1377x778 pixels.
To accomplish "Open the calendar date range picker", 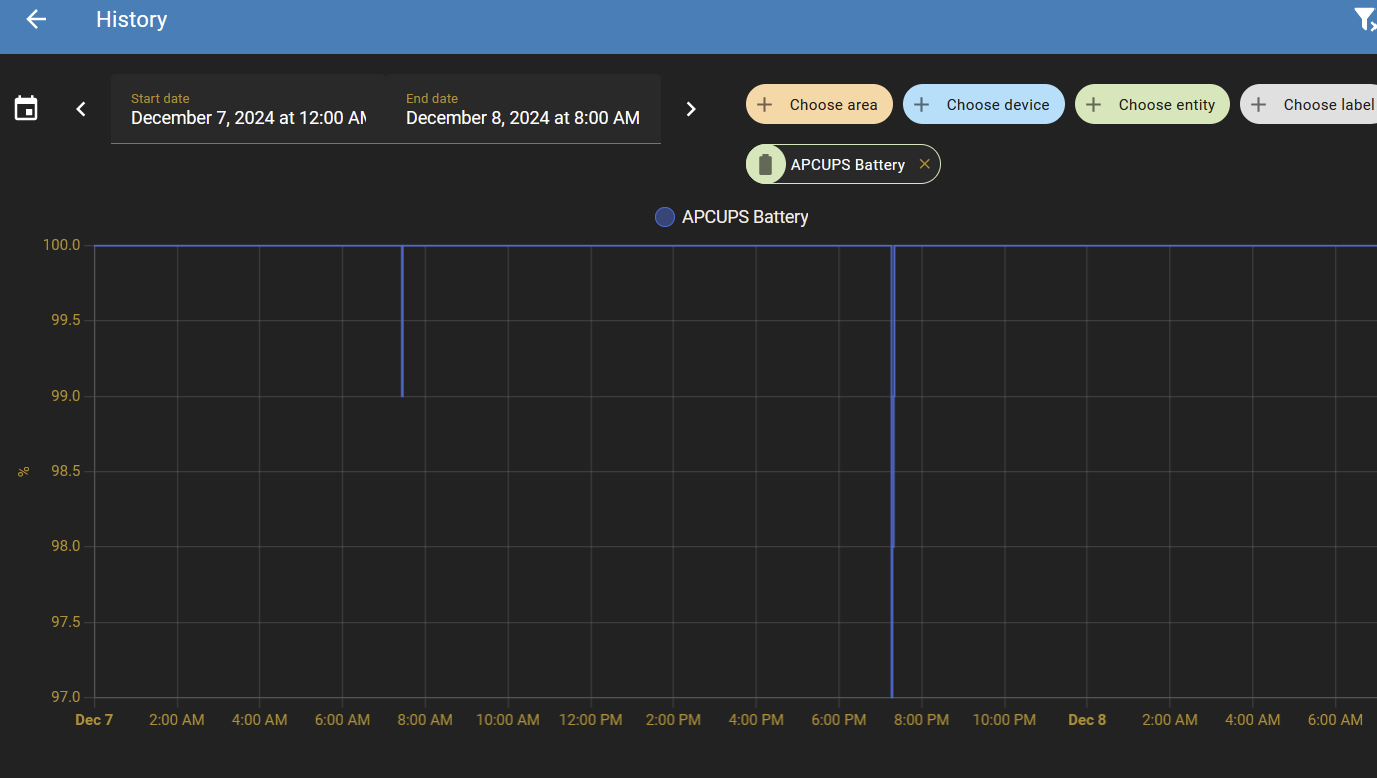I will click(x=26, y=109).
